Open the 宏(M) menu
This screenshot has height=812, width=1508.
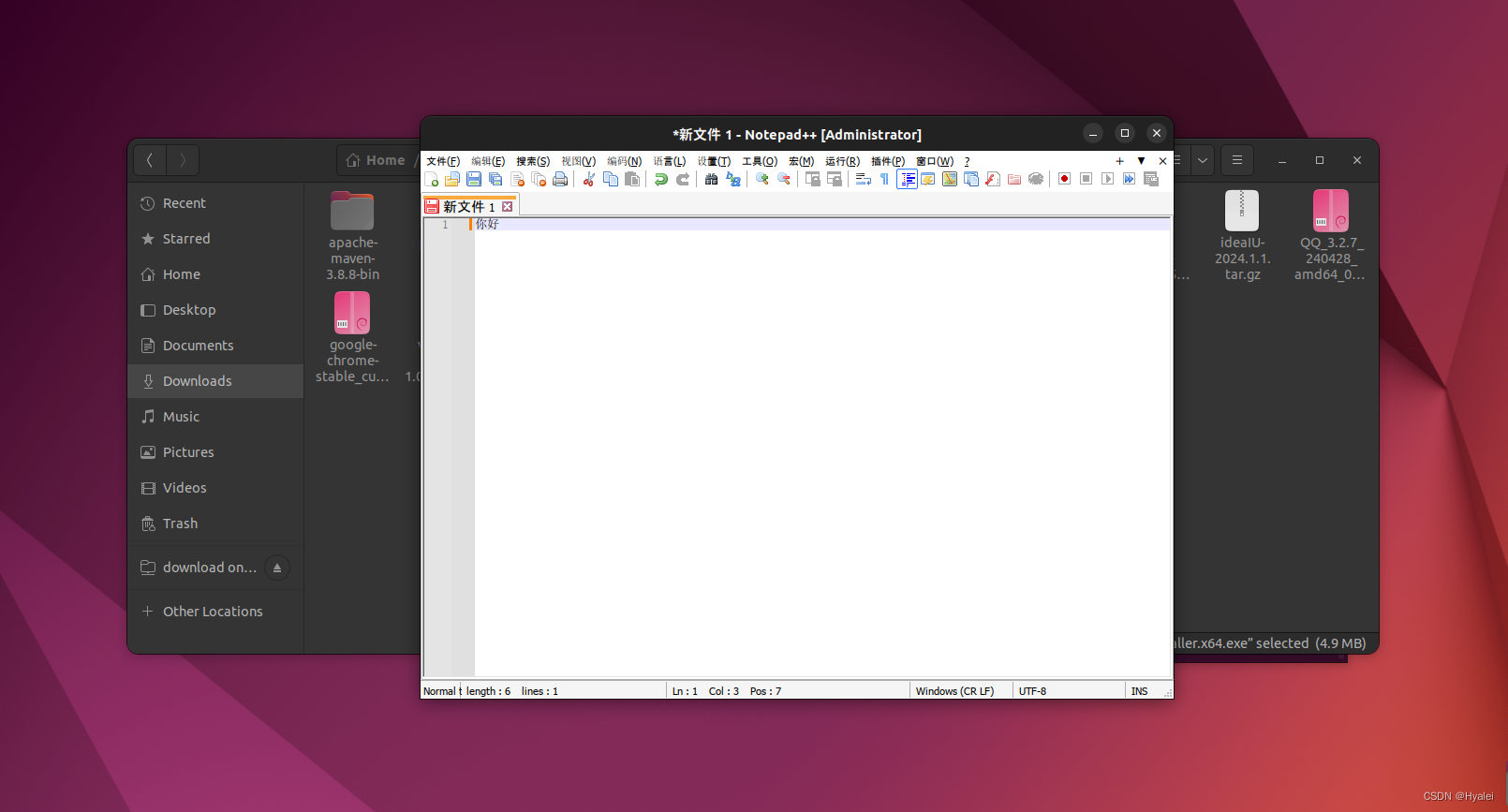coord(802,161)
